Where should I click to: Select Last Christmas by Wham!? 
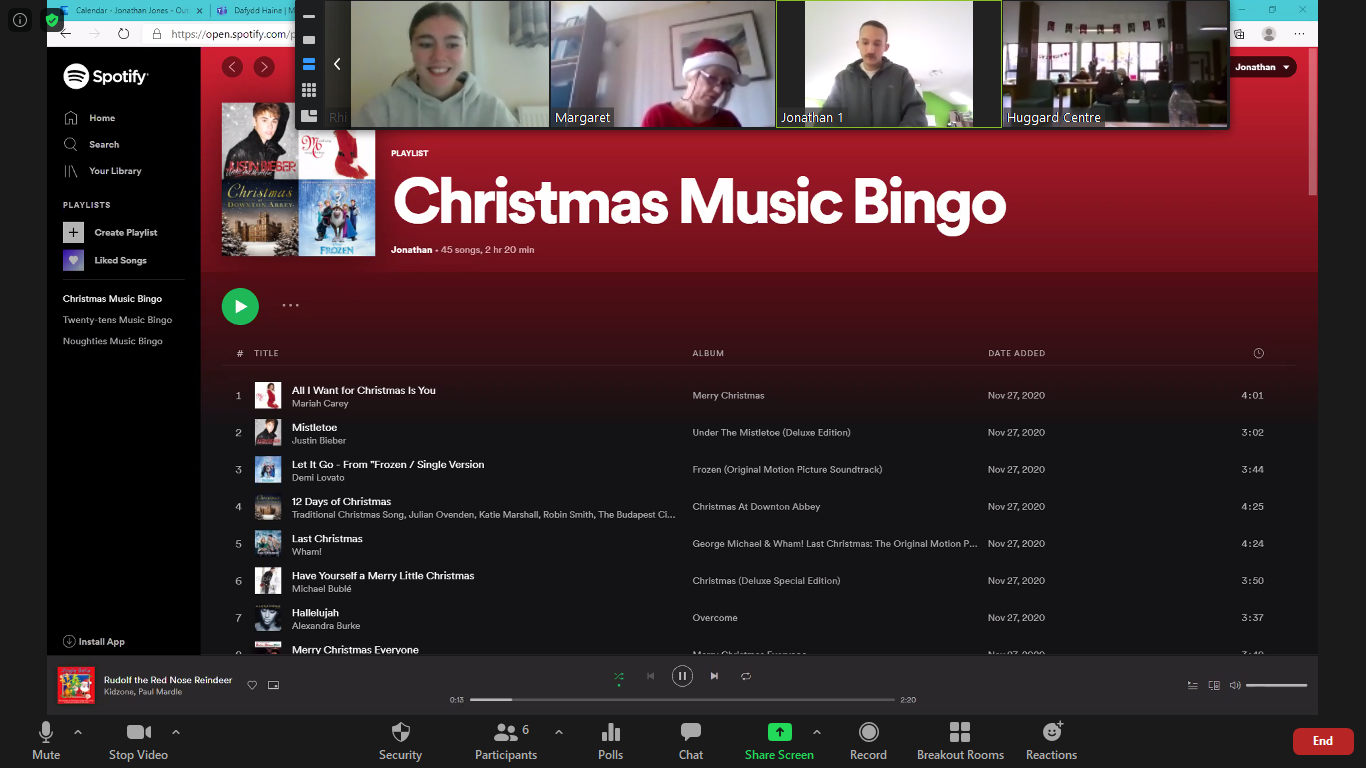[758, 544]
